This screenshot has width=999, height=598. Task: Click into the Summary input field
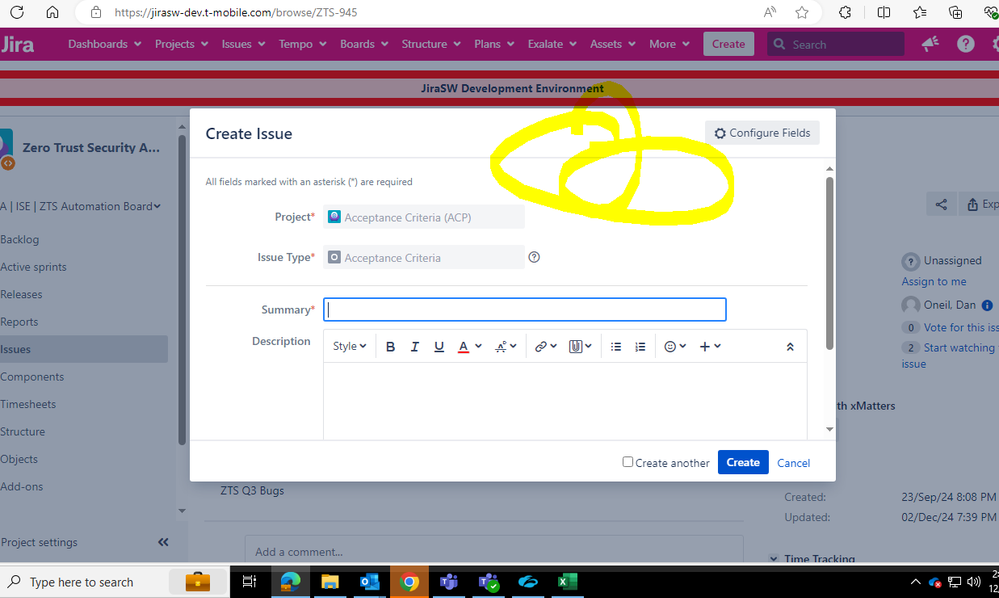tap(524, 310)
